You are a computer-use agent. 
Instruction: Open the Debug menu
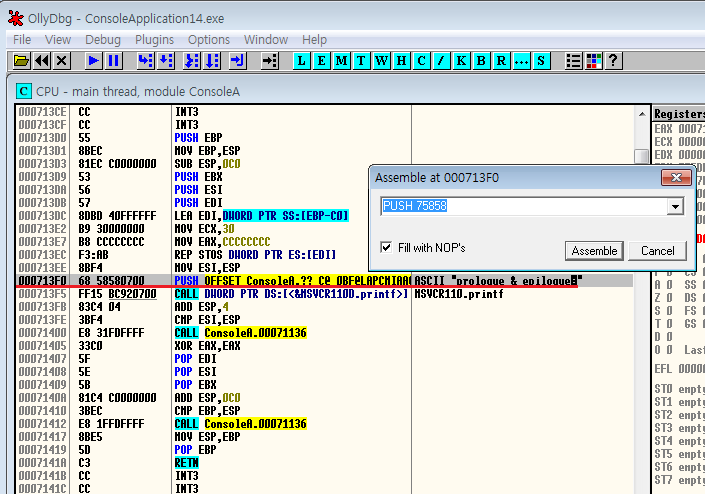103,40
